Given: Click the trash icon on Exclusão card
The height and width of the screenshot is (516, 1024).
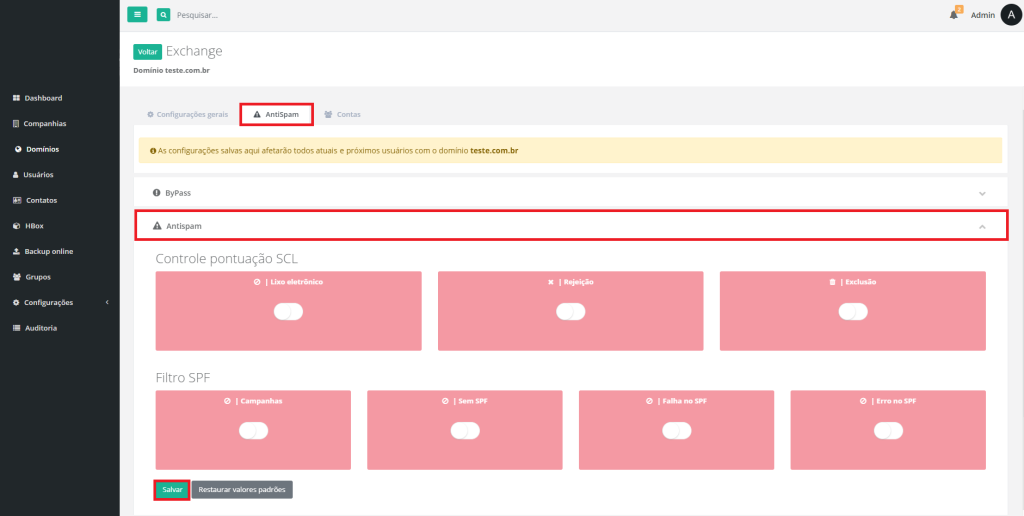Looking at the screenshot, I should (832, 282).
